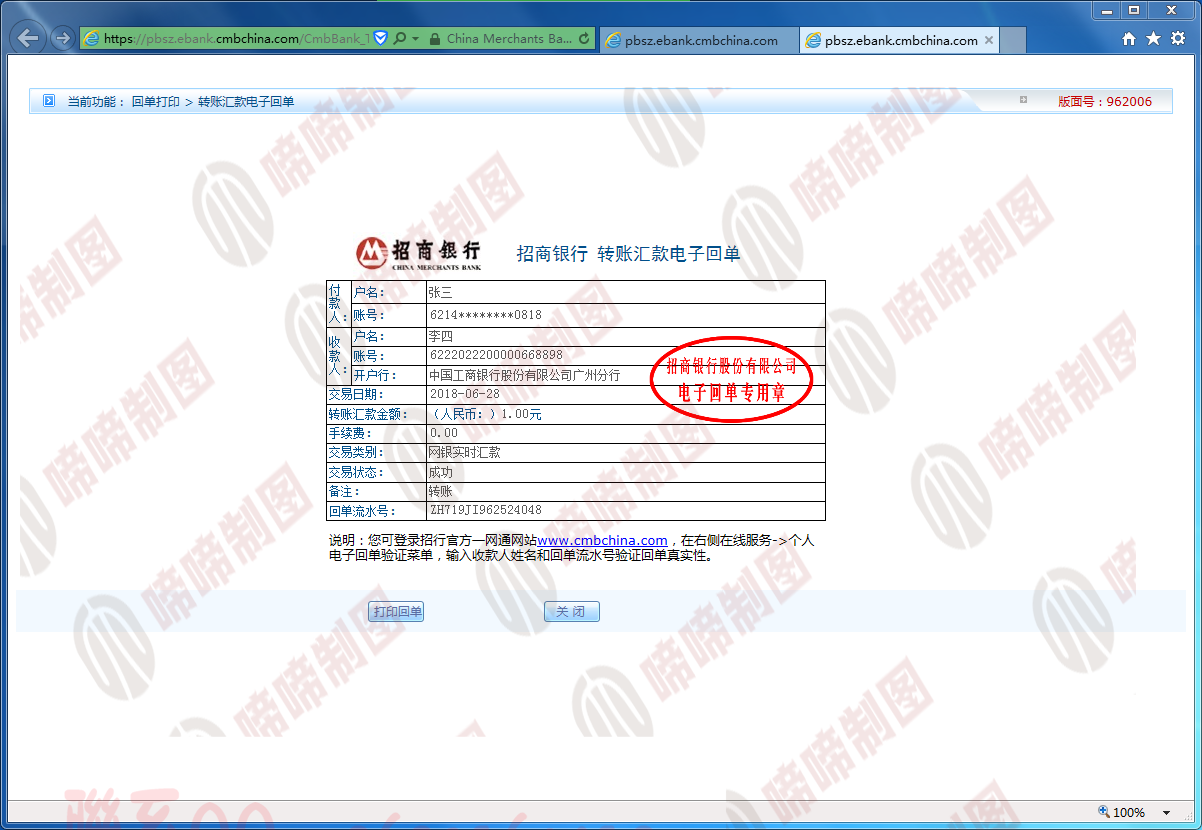Click the blue arrow icon before 当前功能
The width and height of the screenshot is (1202, 830).
(49, 101)
